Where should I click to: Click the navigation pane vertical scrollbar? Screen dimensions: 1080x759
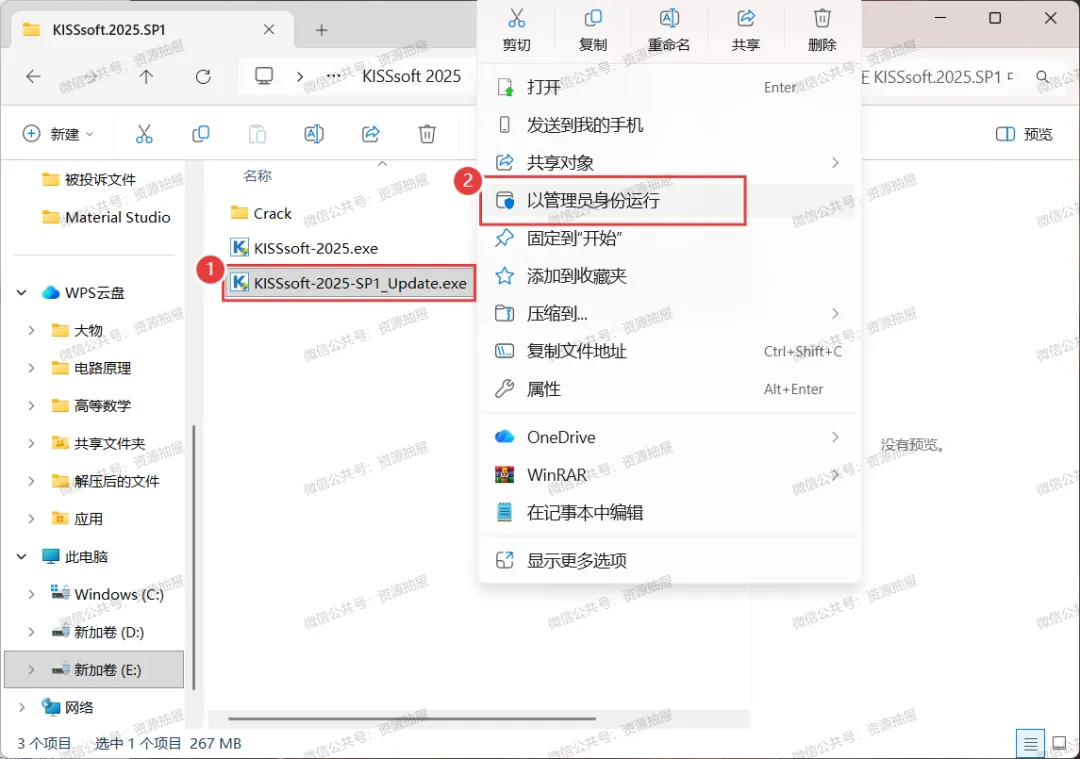coord(194,557)
